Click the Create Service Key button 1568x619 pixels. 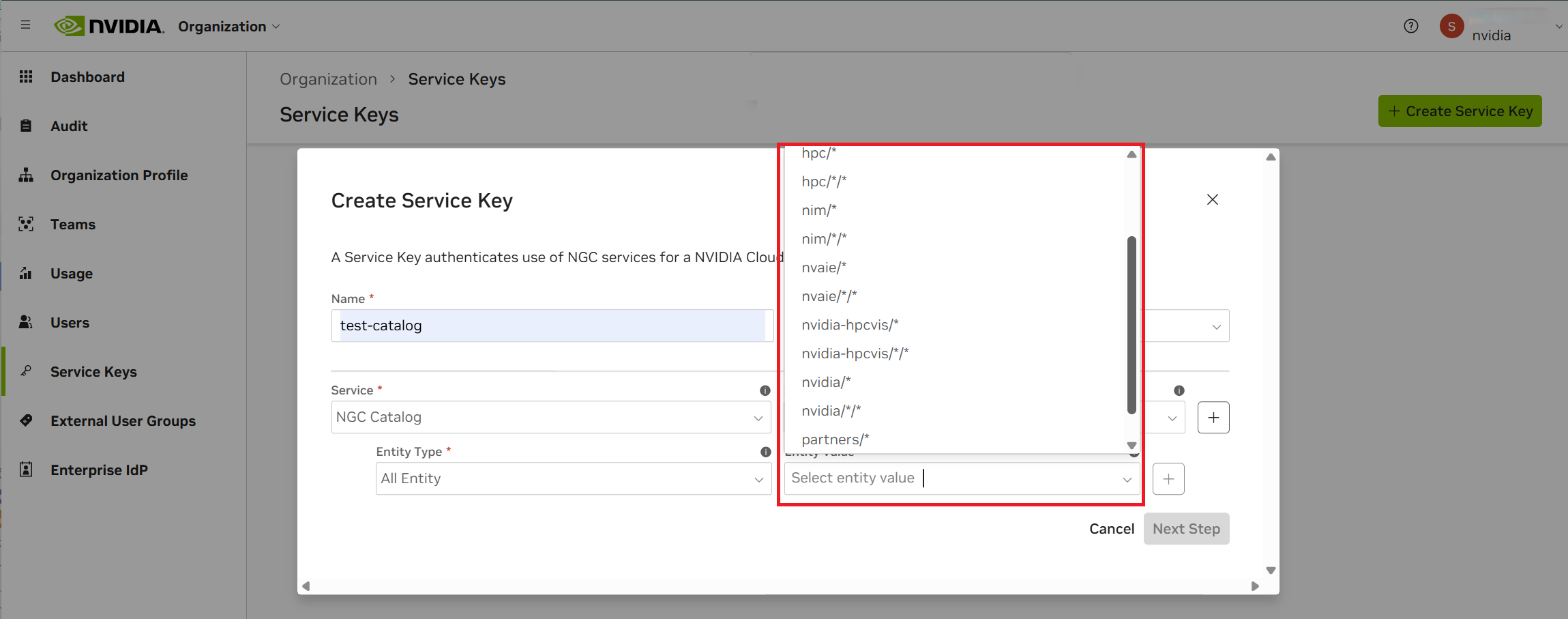[1459, 111]
